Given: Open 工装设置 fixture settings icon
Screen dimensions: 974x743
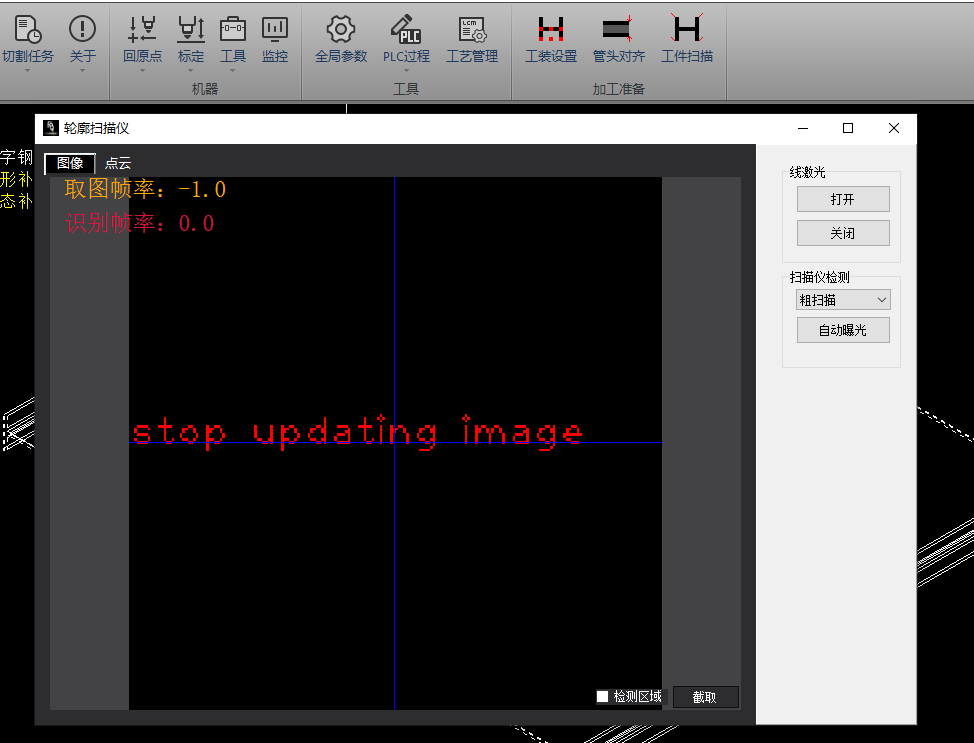Looking at the screenshot, I should pyautogui.click(x=551, y=29).
